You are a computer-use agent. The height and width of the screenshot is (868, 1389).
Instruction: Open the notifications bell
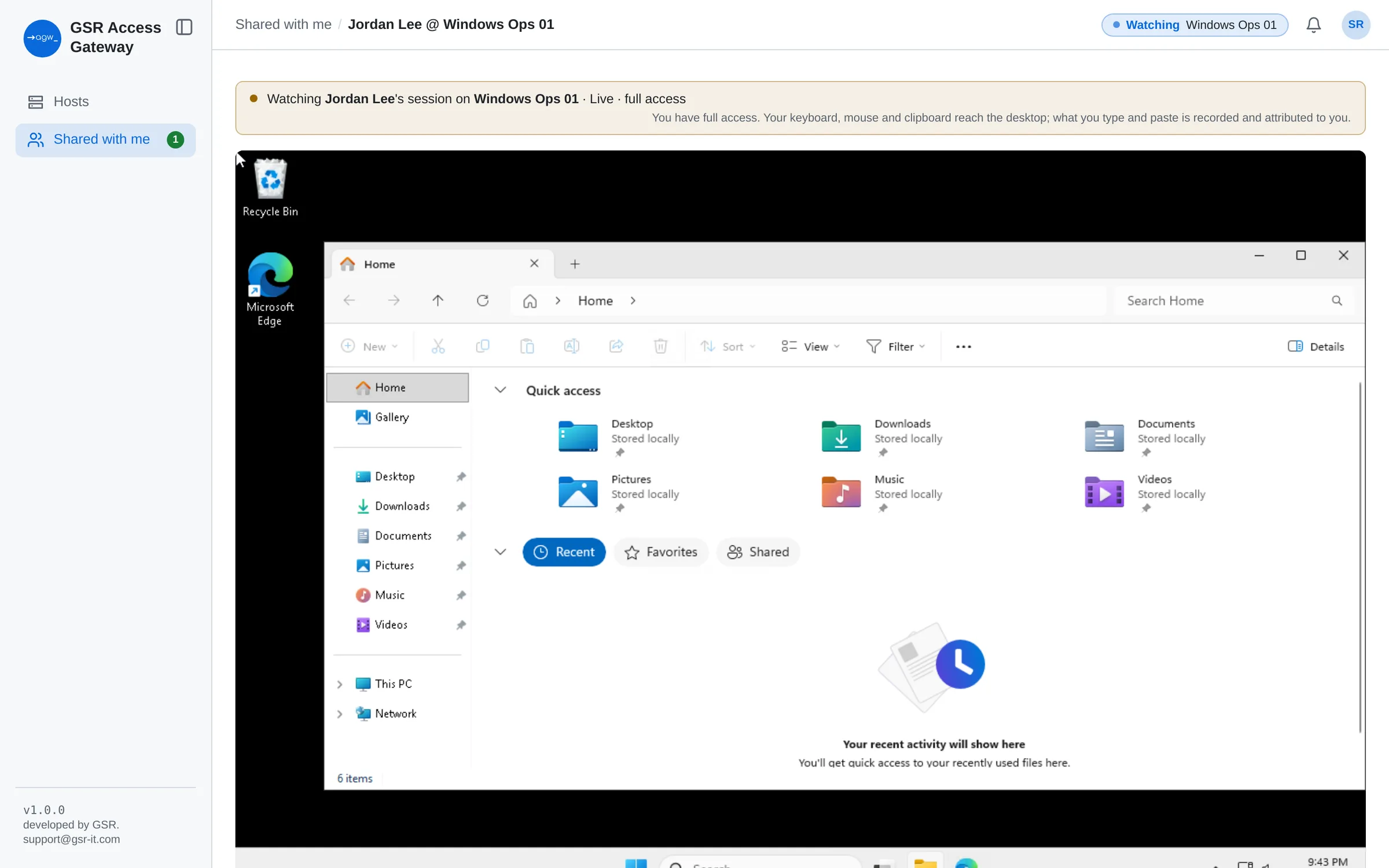[x=1313, y=25]
